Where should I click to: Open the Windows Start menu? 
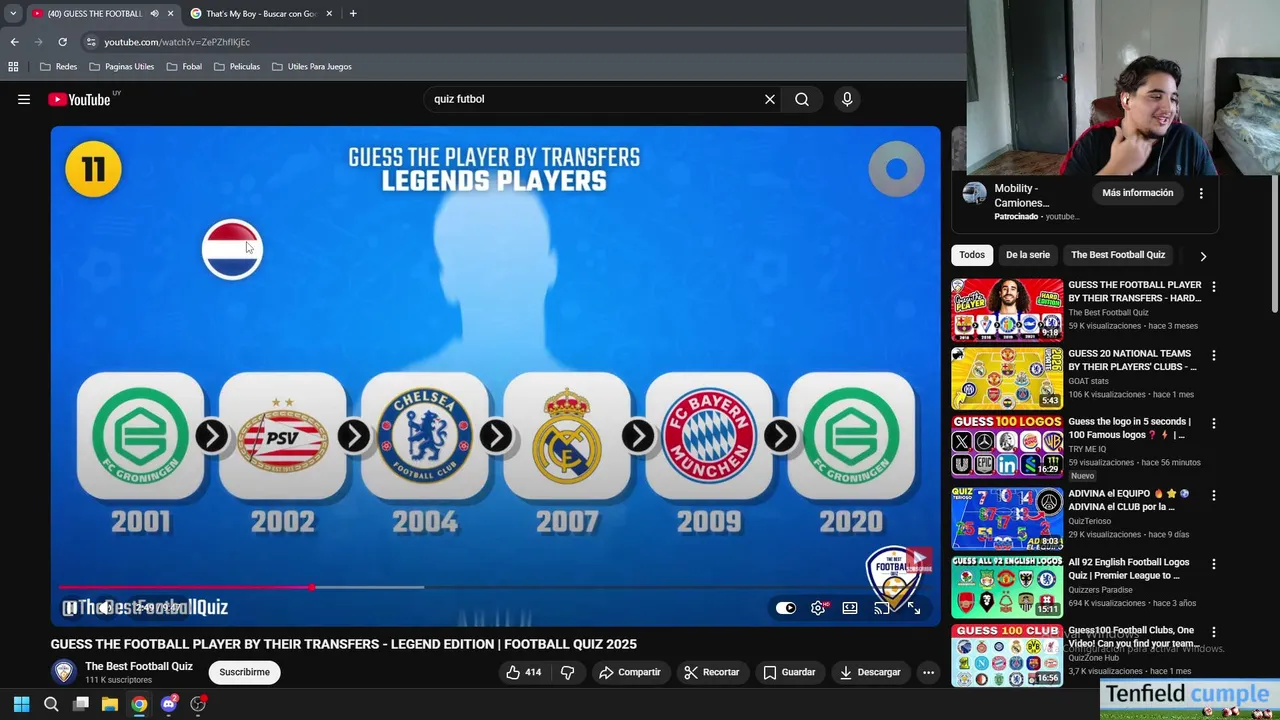point(21,704)
